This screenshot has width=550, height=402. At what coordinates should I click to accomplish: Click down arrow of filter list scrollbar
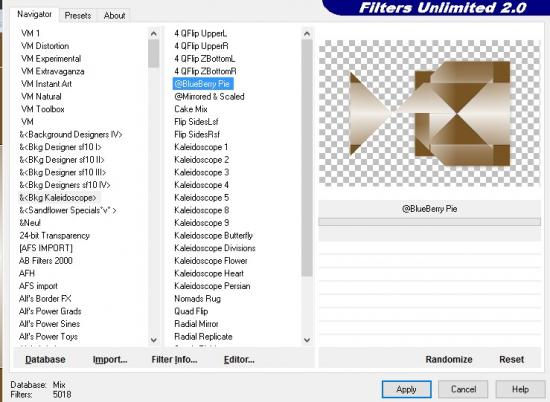(307, 340)
